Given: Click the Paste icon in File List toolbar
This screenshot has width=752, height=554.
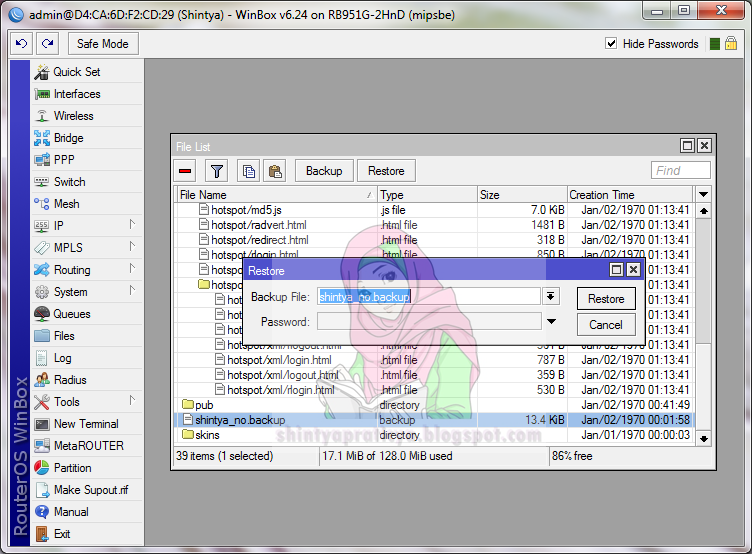Looking at the screenshot, I should [x=275, y=171].
